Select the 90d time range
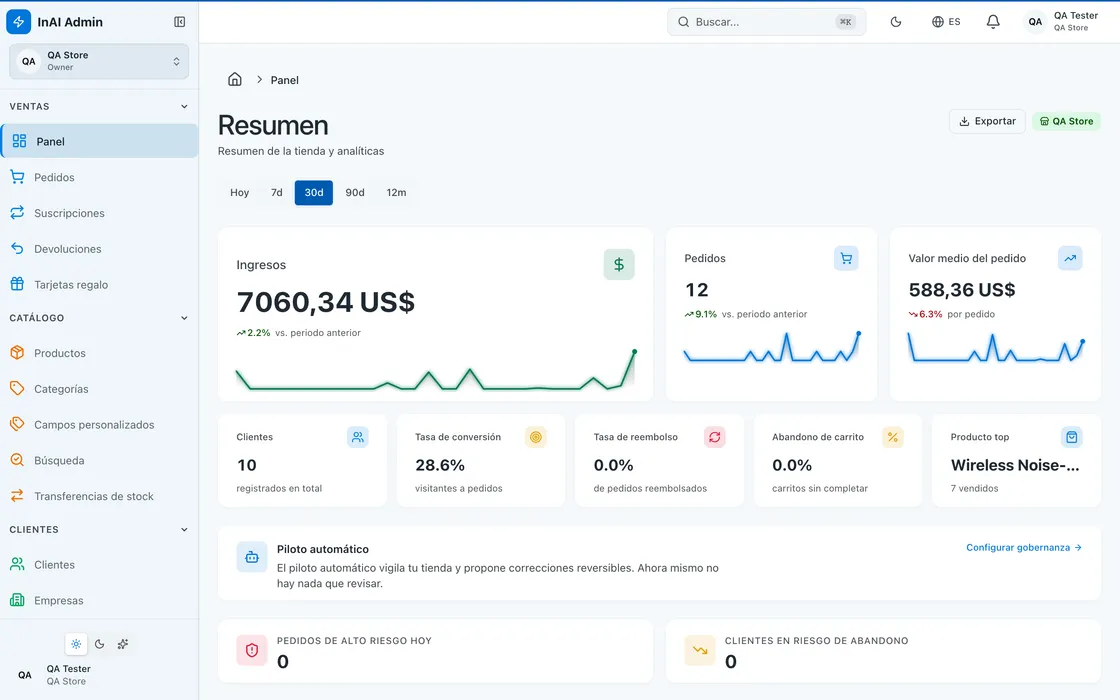1120x700 pixels. click(x=355, y=193)
